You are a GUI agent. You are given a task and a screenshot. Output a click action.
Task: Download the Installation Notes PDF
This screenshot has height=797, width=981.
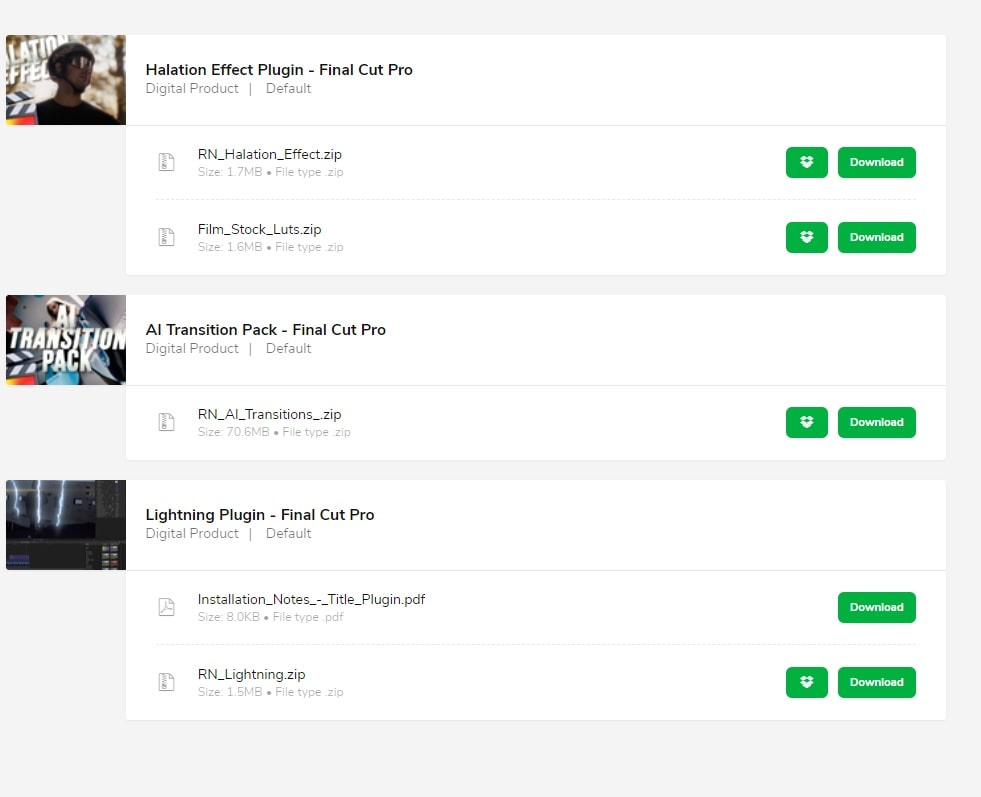(x=876, y=607)
